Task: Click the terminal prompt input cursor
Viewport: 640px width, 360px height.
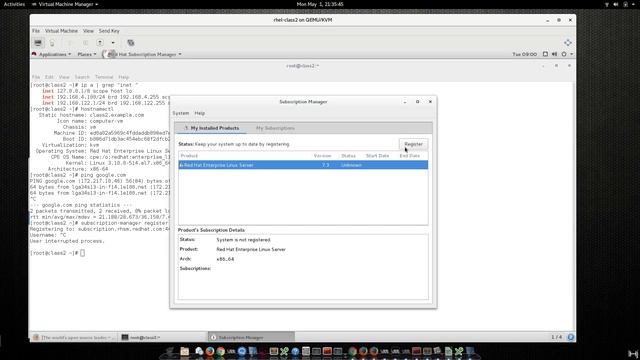Action: tap(82, 253)
